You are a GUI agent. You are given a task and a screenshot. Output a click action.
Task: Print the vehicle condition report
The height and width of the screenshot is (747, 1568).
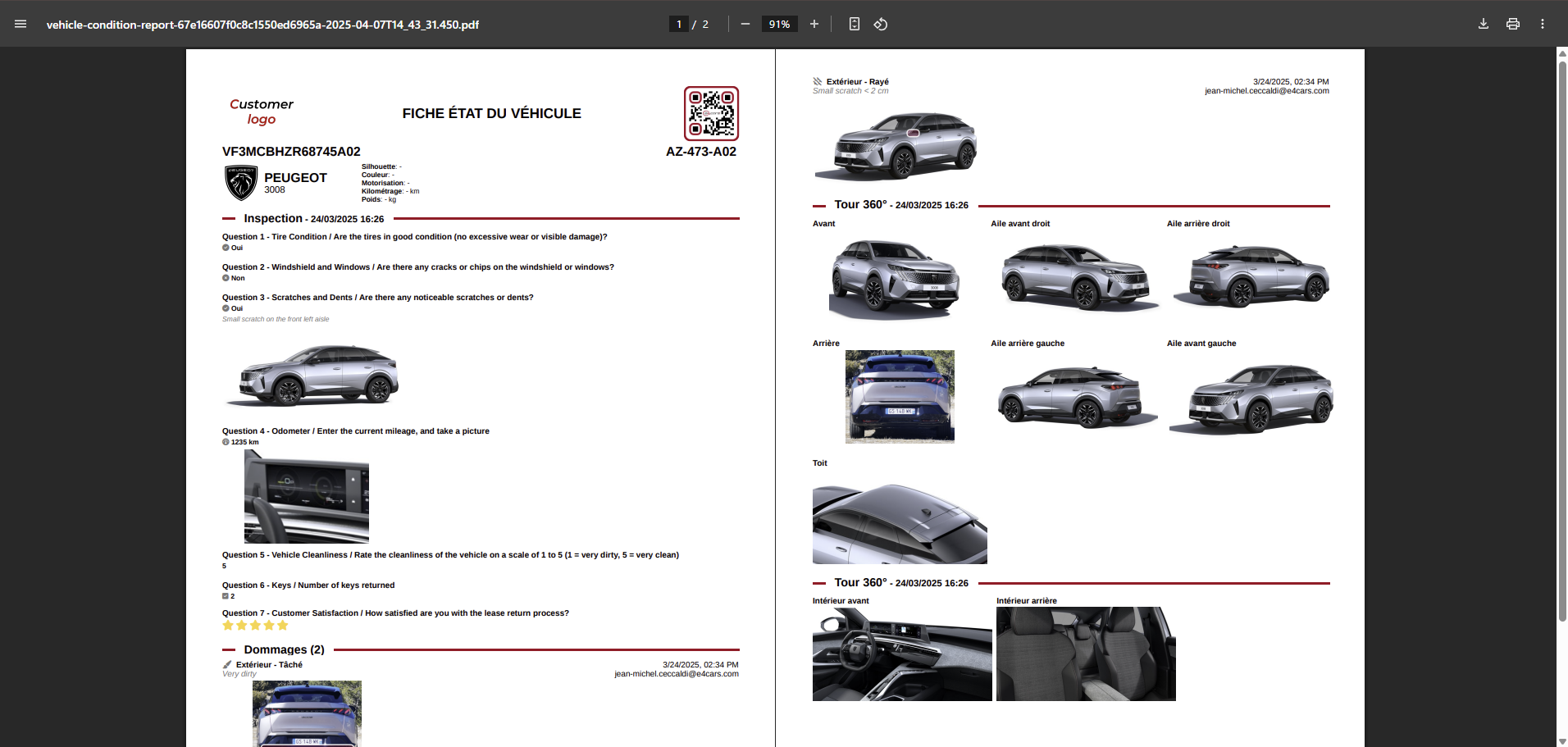(1512, 25)
